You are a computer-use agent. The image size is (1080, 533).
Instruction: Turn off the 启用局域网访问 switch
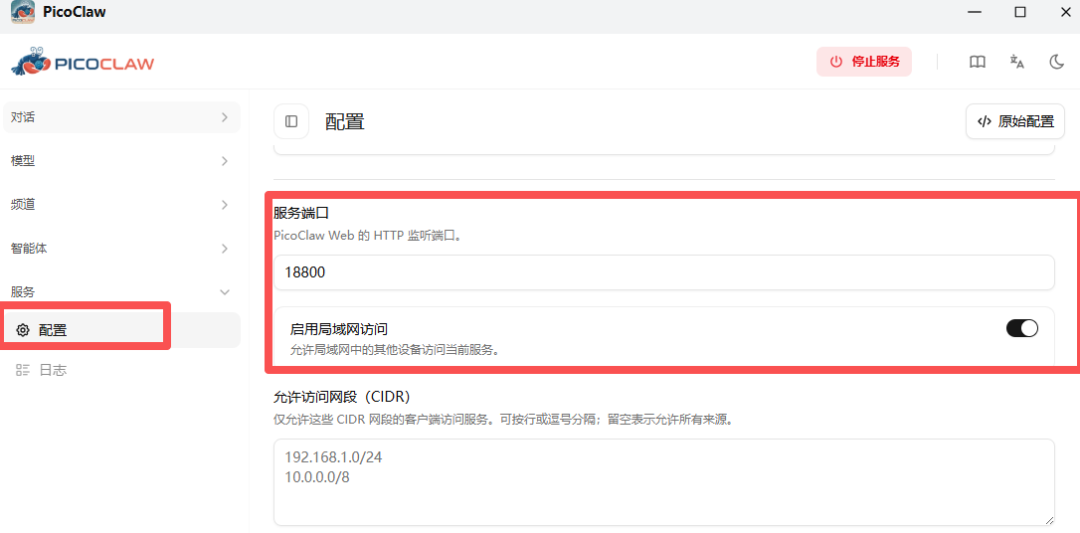click(x=1022, y=328)
